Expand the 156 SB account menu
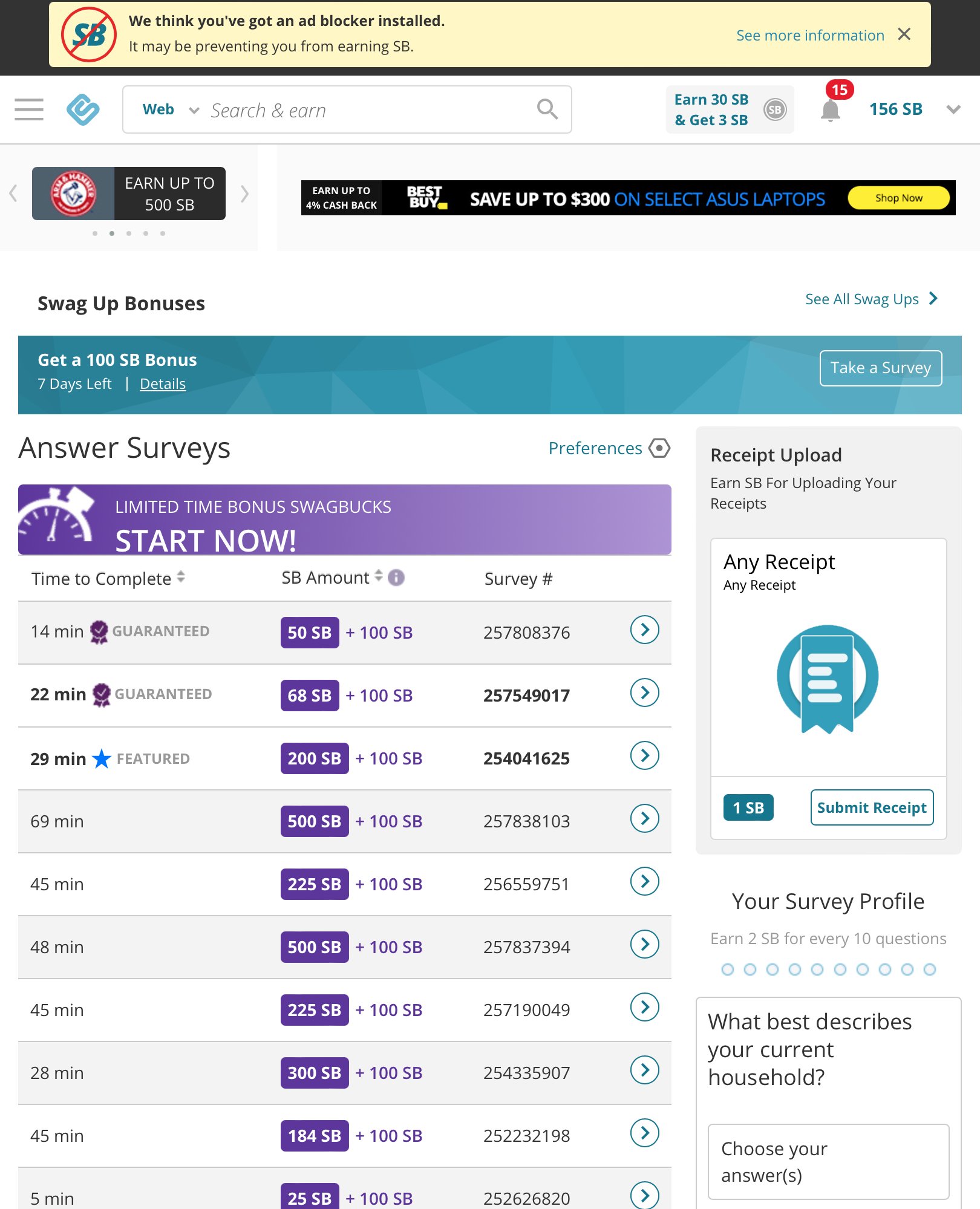This screenshot has height=1209, width=980. tap(953, 109)
